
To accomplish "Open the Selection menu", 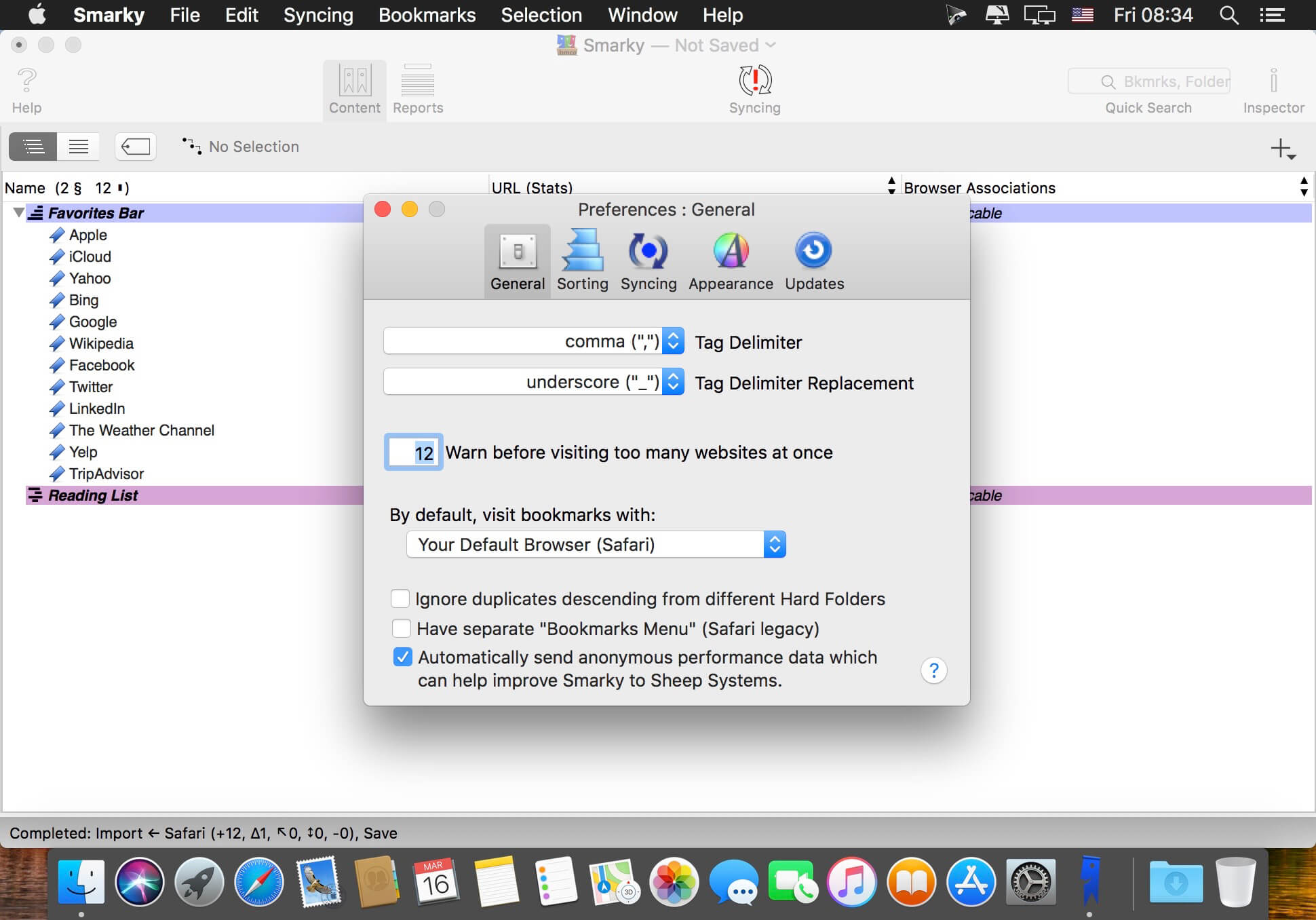I will click(541, 15).
